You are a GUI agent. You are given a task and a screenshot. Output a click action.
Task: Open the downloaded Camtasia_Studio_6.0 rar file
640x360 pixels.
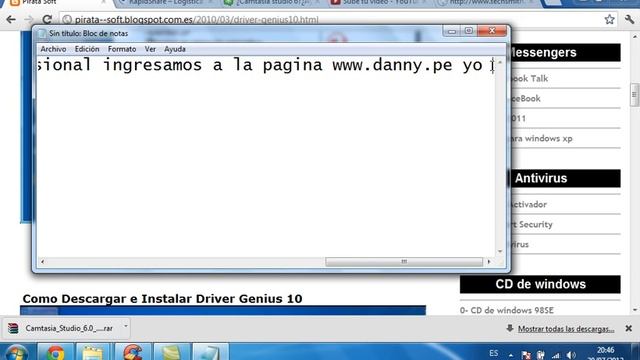69,328
